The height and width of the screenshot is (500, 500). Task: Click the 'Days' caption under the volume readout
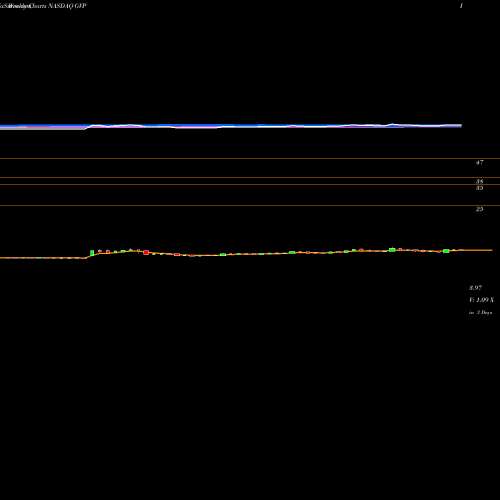[481, 313]
